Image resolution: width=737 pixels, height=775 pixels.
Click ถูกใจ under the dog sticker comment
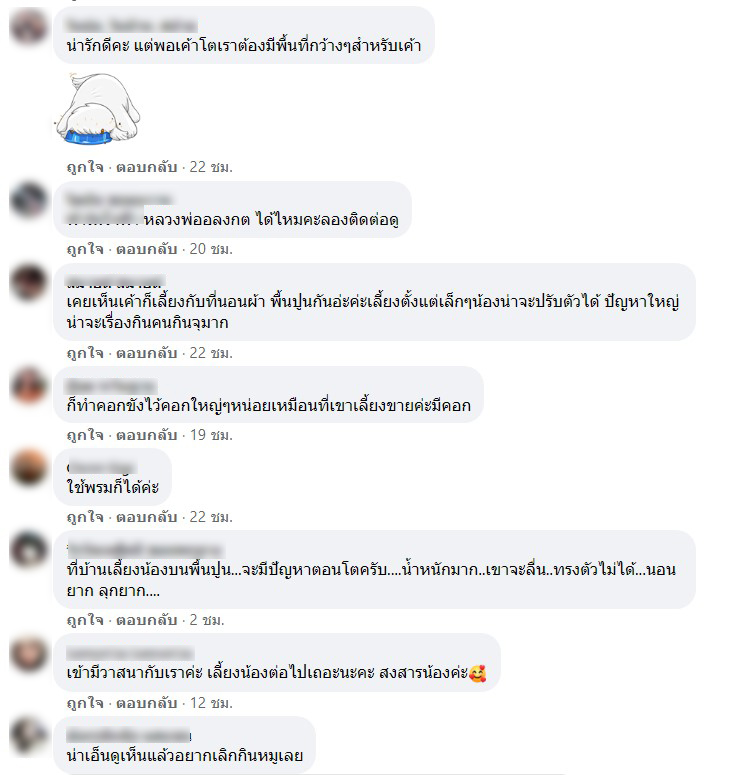(85, 167)
